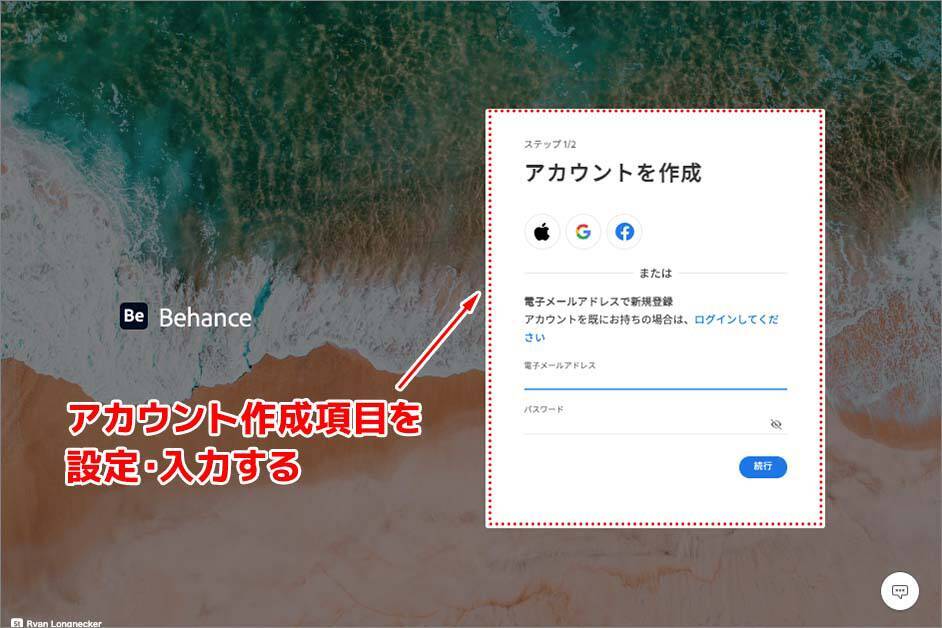942x628 pixels.
Task: Sign up with the Facebook icon
Action: 624,231
